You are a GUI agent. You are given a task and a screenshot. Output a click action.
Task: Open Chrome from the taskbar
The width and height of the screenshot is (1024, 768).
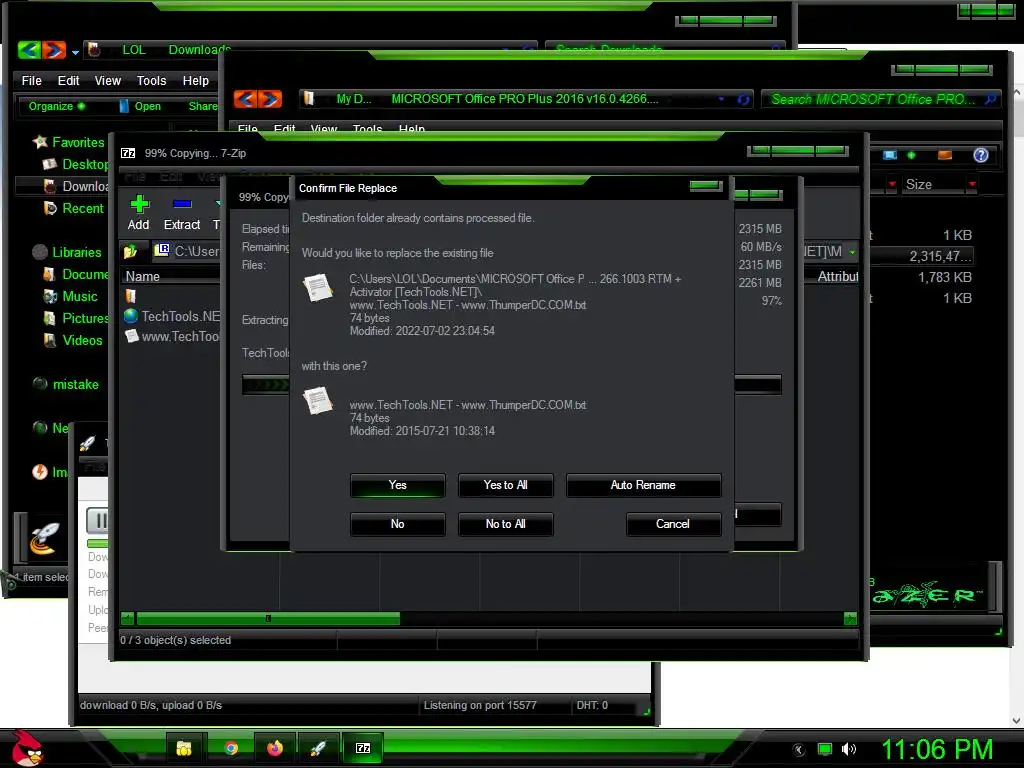[x=231, y=748]
